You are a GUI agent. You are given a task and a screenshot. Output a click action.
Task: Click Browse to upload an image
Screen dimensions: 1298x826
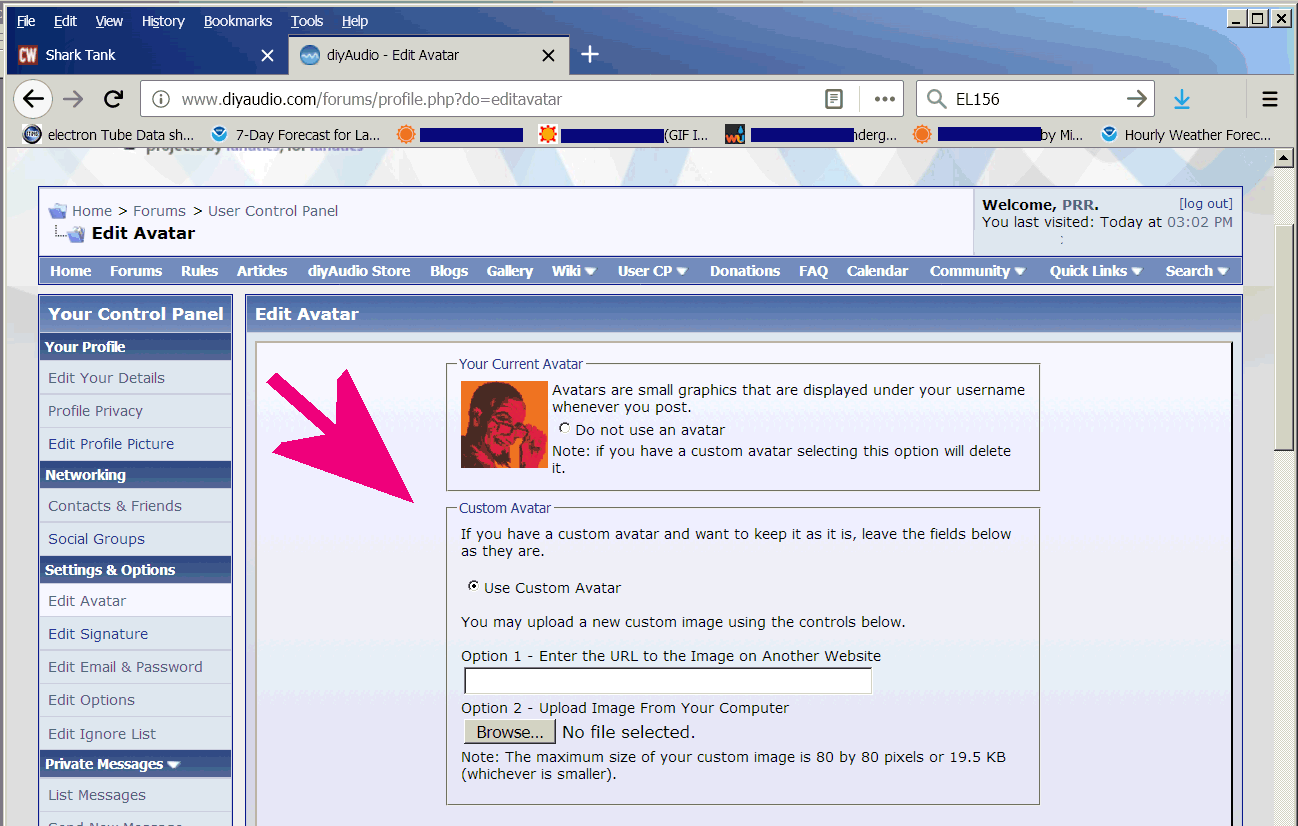(x=509, y=732)
